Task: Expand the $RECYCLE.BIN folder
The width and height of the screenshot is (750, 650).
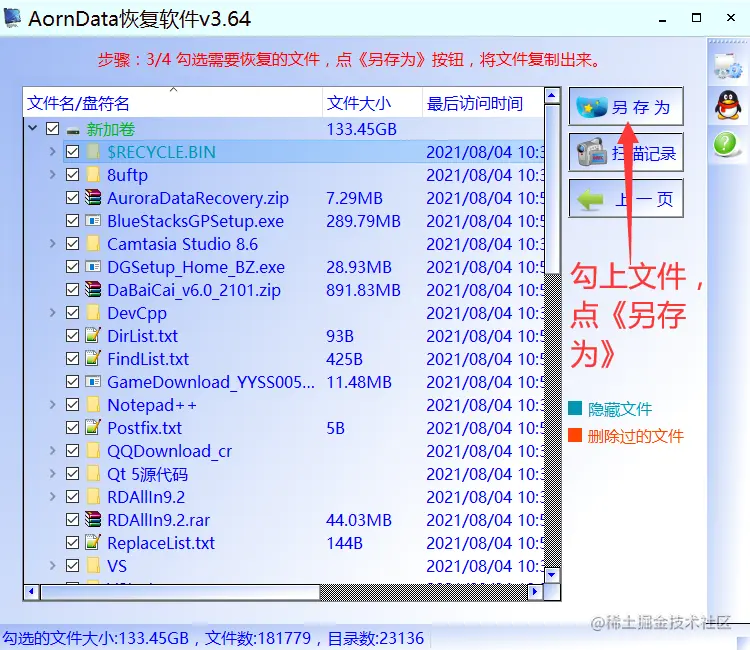Action: 53,152
